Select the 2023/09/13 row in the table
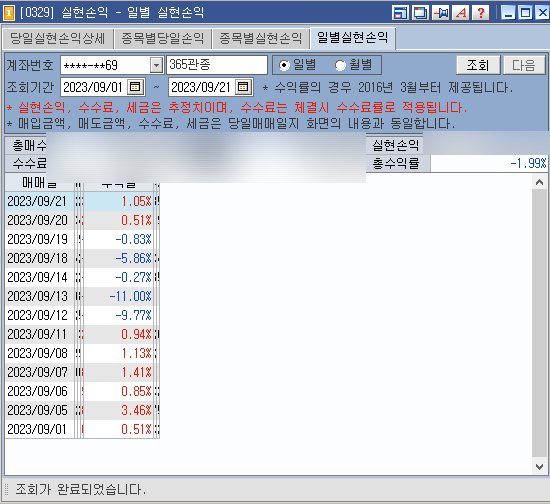Screen dimensions: 550x504 [82, 296]
